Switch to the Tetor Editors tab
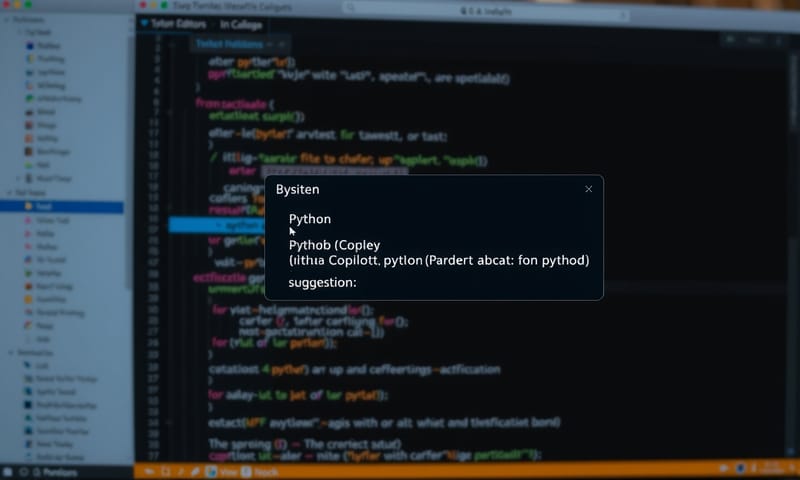Viewport: 800px width, 480px height. (173, 23)
